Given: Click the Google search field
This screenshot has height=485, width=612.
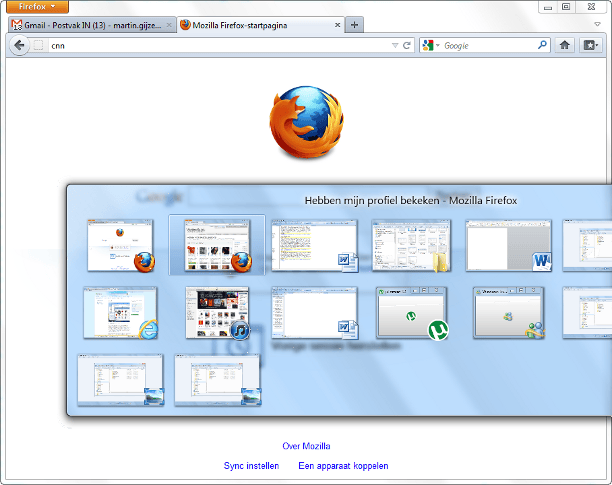Looking at the screenshot, I should 489,46.
